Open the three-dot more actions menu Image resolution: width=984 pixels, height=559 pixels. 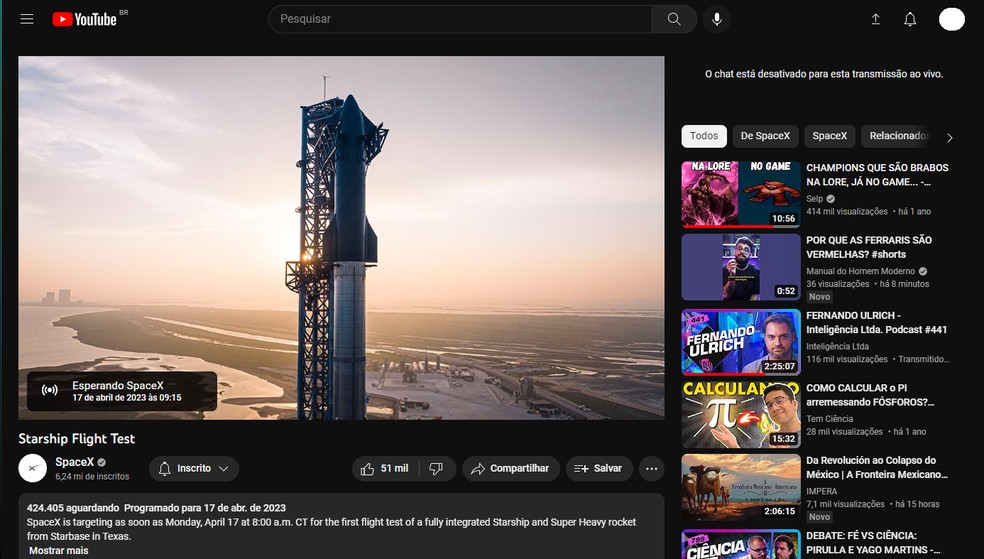(x=651, y=469)
